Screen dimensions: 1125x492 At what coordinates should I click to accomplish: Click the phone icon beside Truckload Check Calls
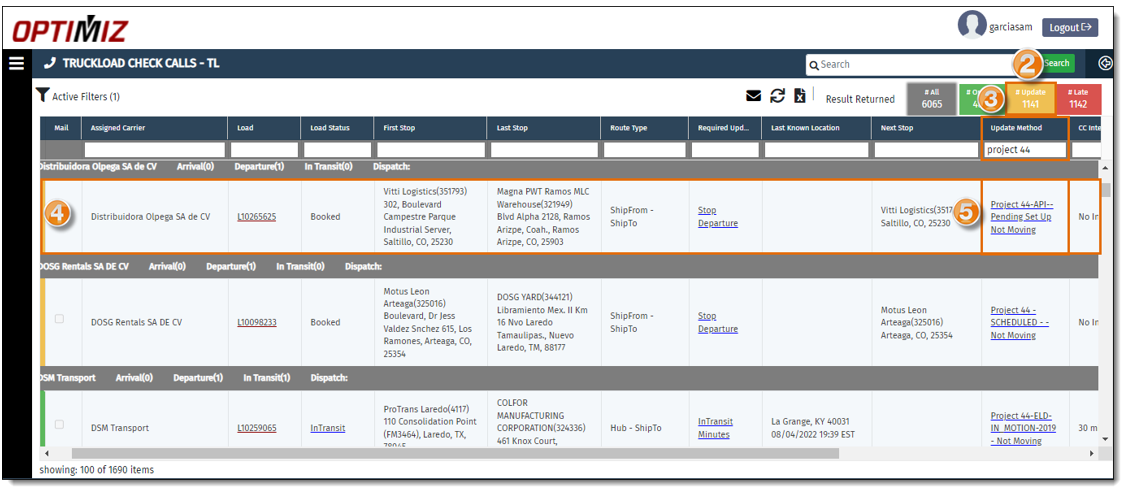pyautogui.click(x=50, y=64)
